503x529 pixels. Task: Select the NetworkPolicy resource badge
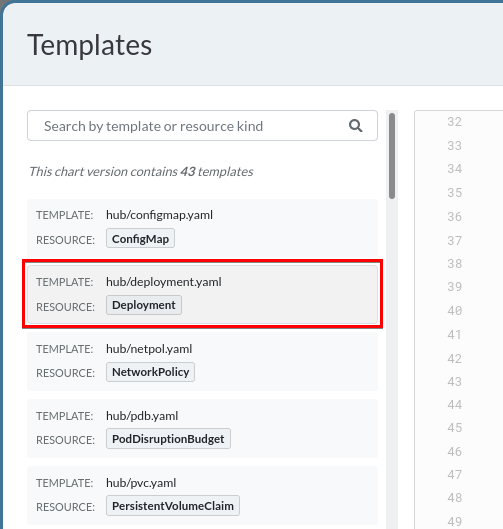tap(150, 372)
